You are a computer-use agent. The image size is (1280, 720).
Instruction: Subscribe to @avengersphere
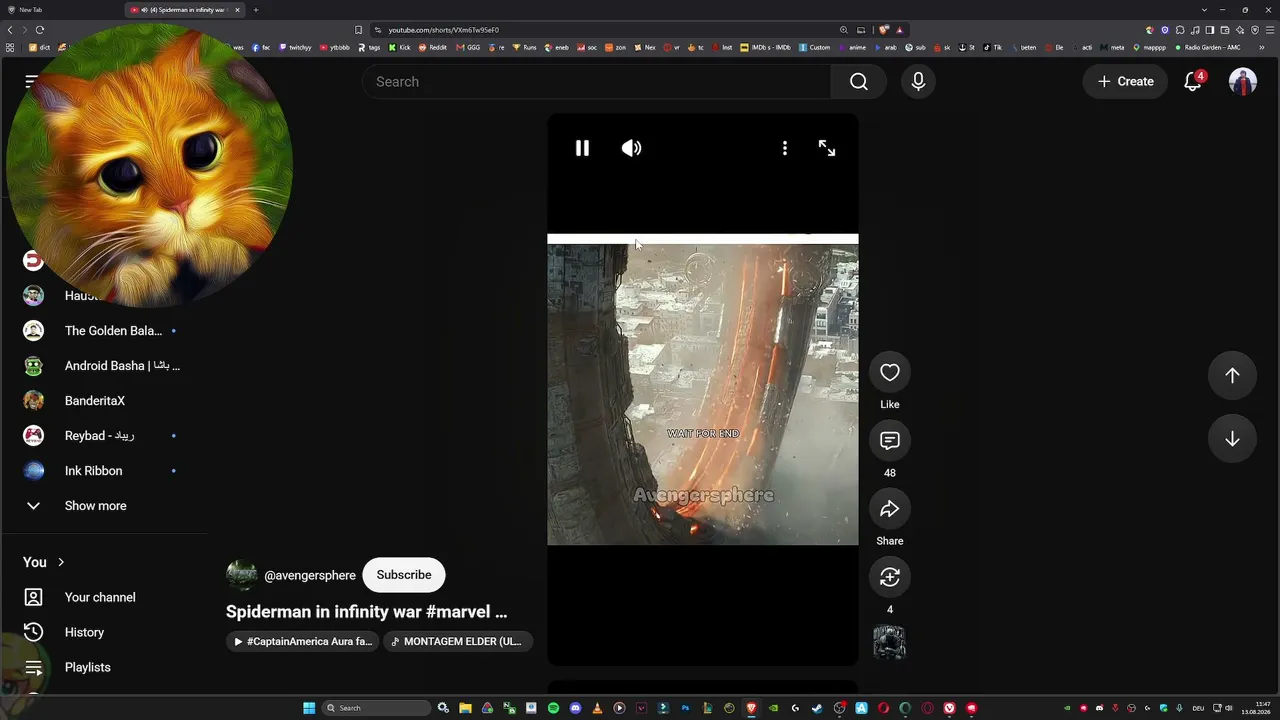pos(404,575)
